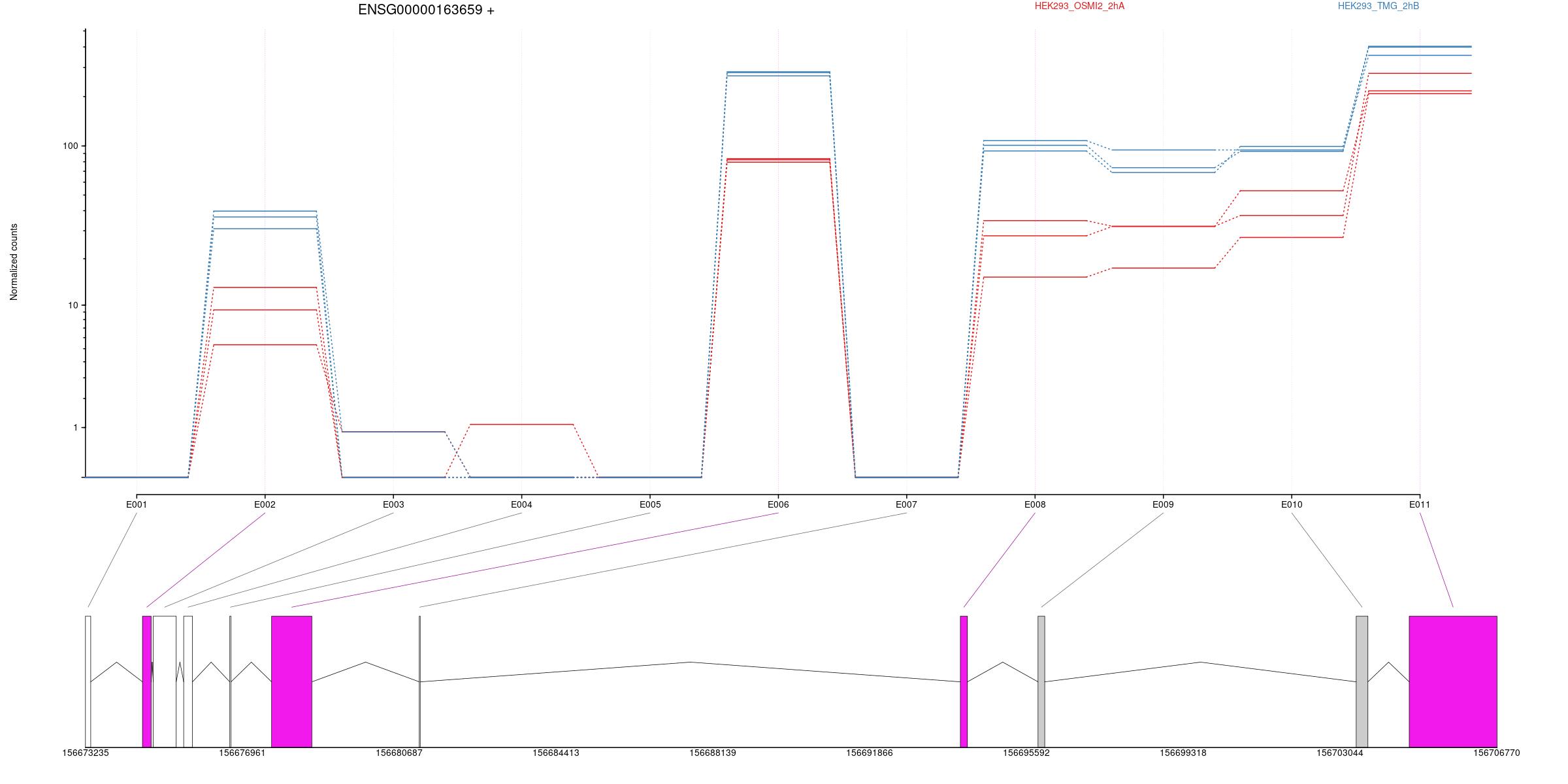The image size is (1568, 784).
Task: Select the HEK293_TMG_2hB legend label
Action: pos(1379,6)
